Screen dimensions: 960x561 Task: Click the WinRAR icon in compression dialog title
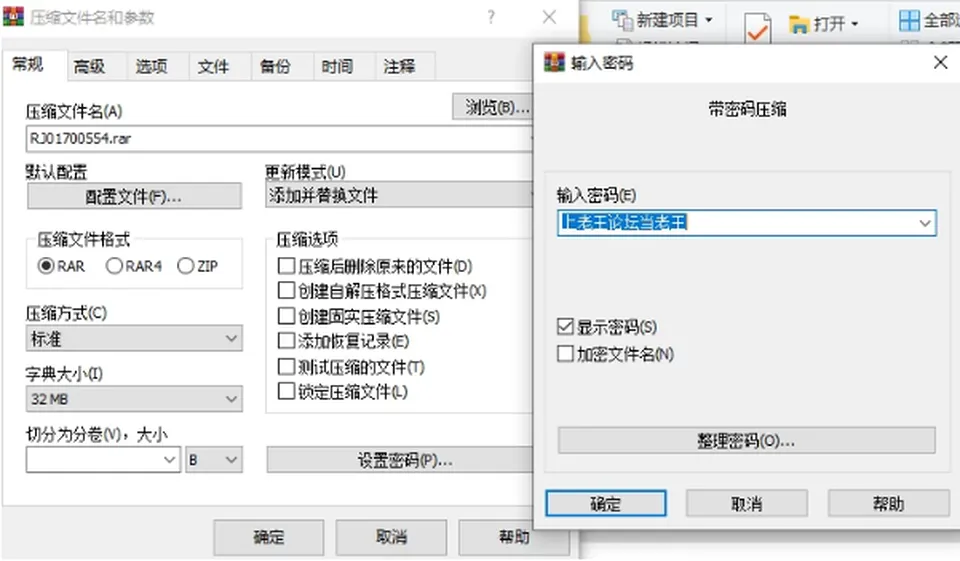[13, 17]
